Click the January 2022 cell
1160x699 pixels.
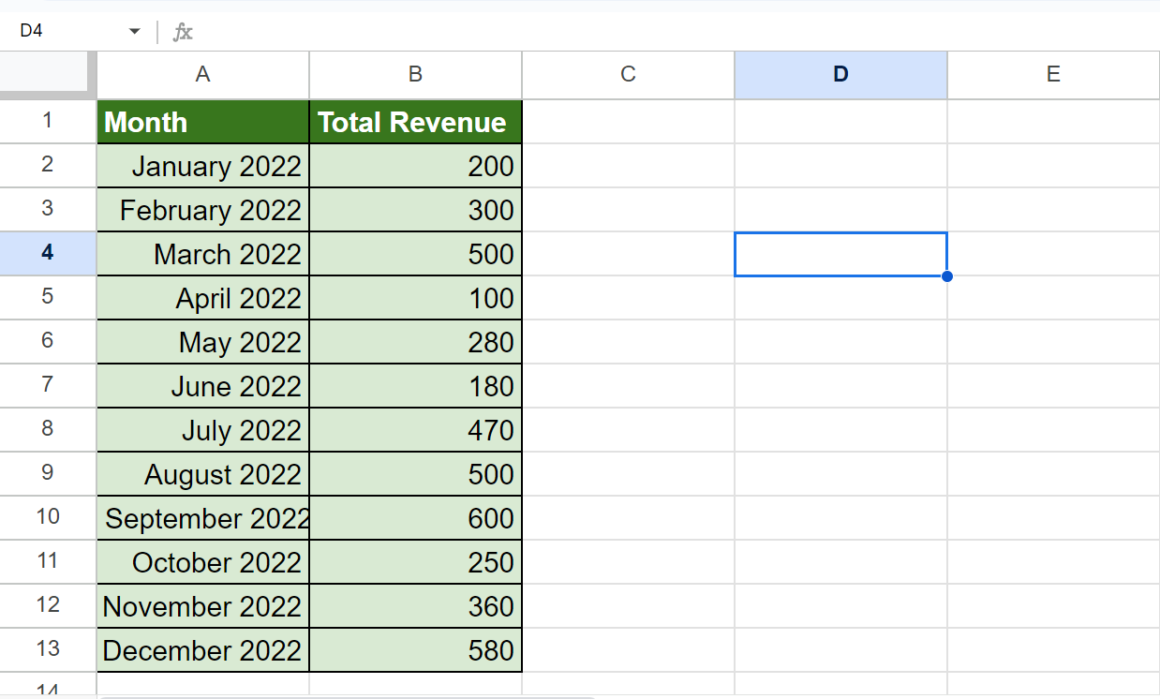pos(202,165)
